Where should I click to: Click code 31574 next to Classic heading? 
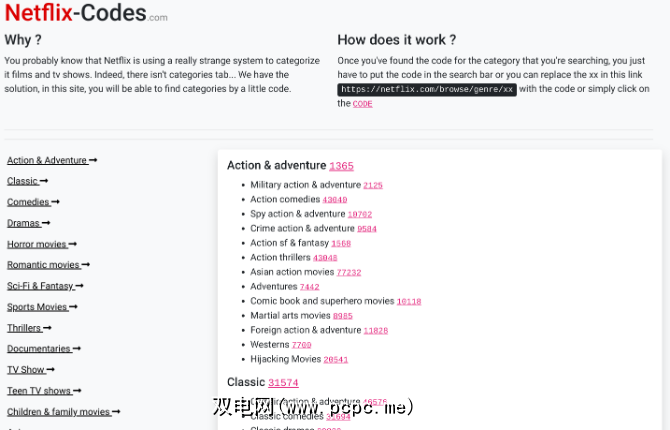point(283,382)
